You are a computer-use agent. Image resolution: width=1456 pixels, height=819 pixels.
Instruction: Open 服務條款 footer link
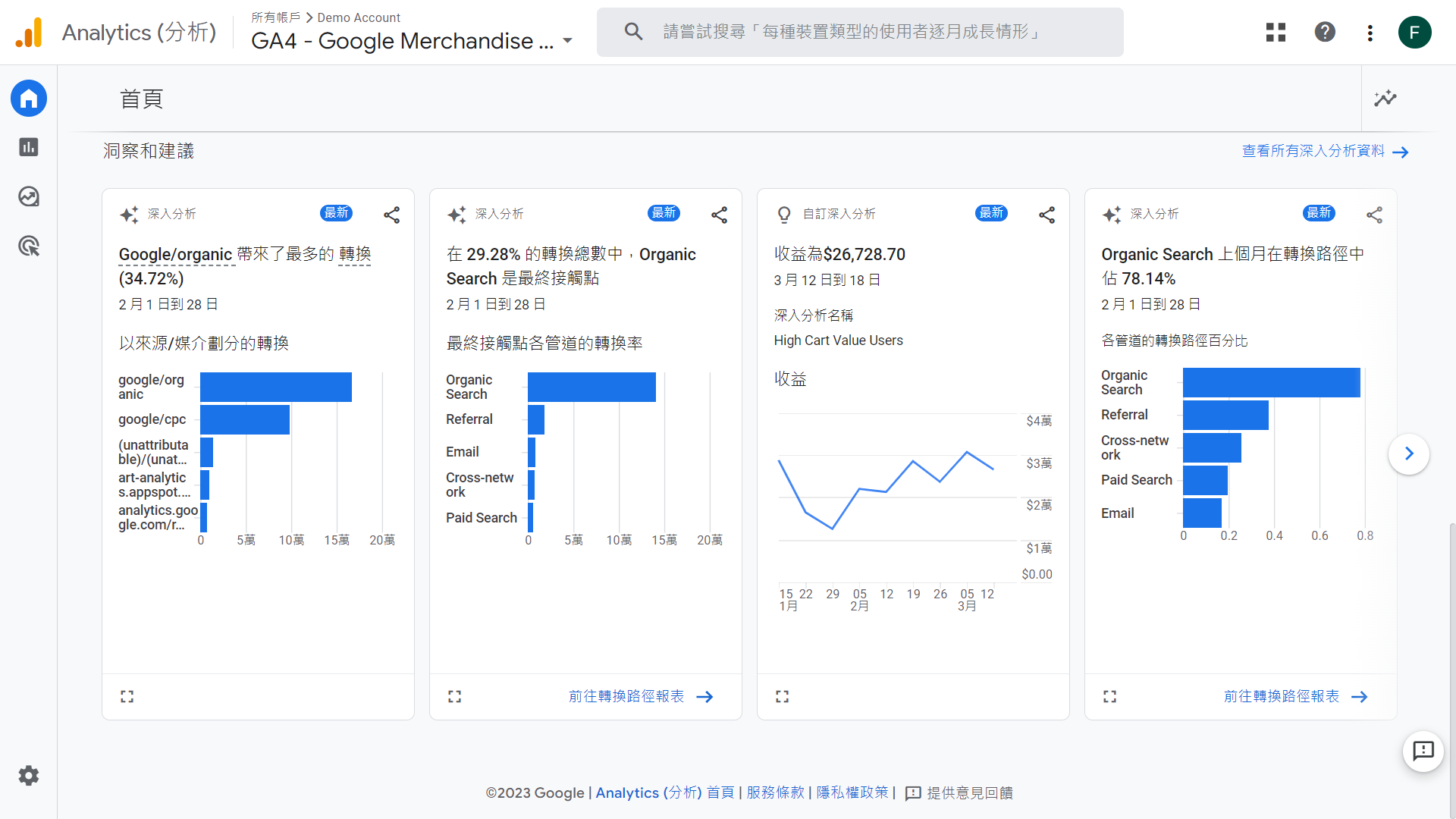[775, 792]
